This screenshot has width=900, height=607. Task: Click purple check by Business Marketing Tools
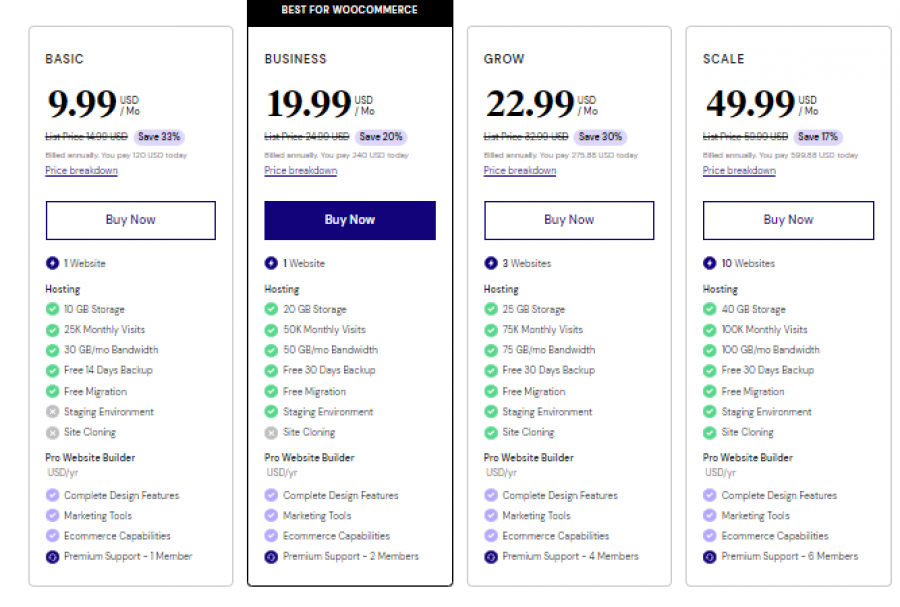[x=271, y=516]
